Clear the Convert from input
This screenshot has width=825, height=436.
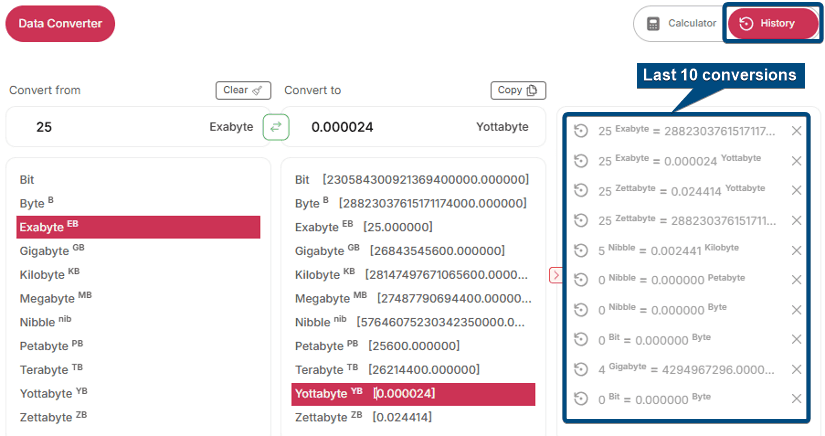(243, 90)
